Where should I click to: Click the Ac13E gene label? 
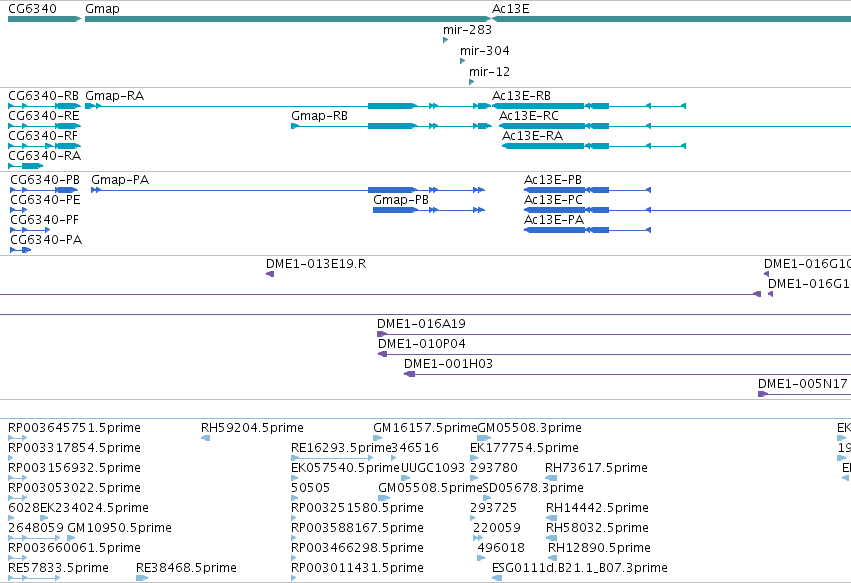pyautogui.click(x=510, y=9)
